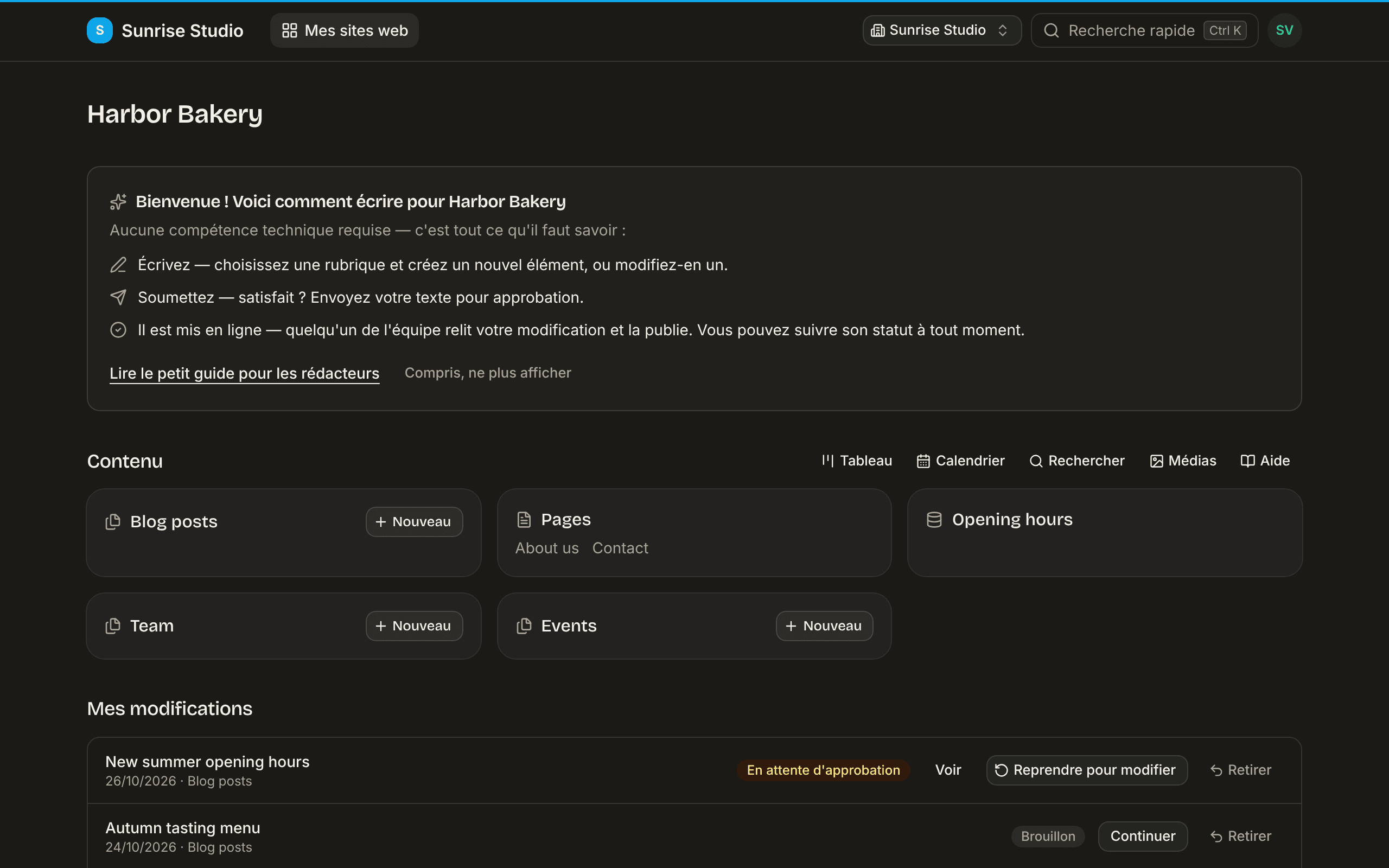Open the Aide help section

[x=1265, y=461]
